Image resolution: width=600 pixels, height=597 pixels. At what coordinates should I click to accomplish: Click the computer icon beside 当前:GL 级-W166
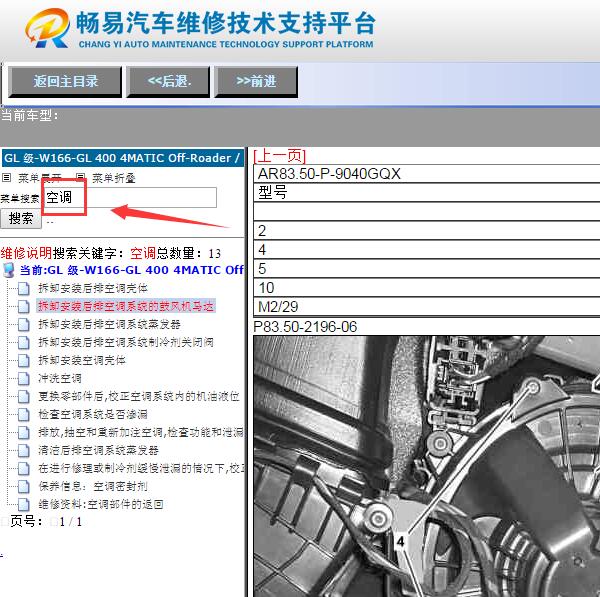click(8, 270)
